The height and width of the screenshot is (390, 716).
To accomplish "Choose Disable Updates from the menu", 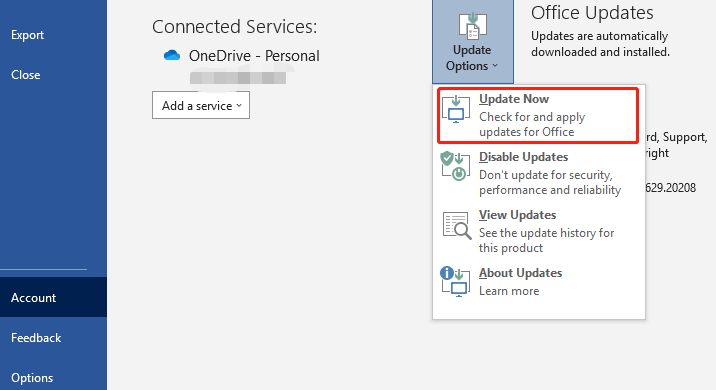I will click(x=538, y=174).
